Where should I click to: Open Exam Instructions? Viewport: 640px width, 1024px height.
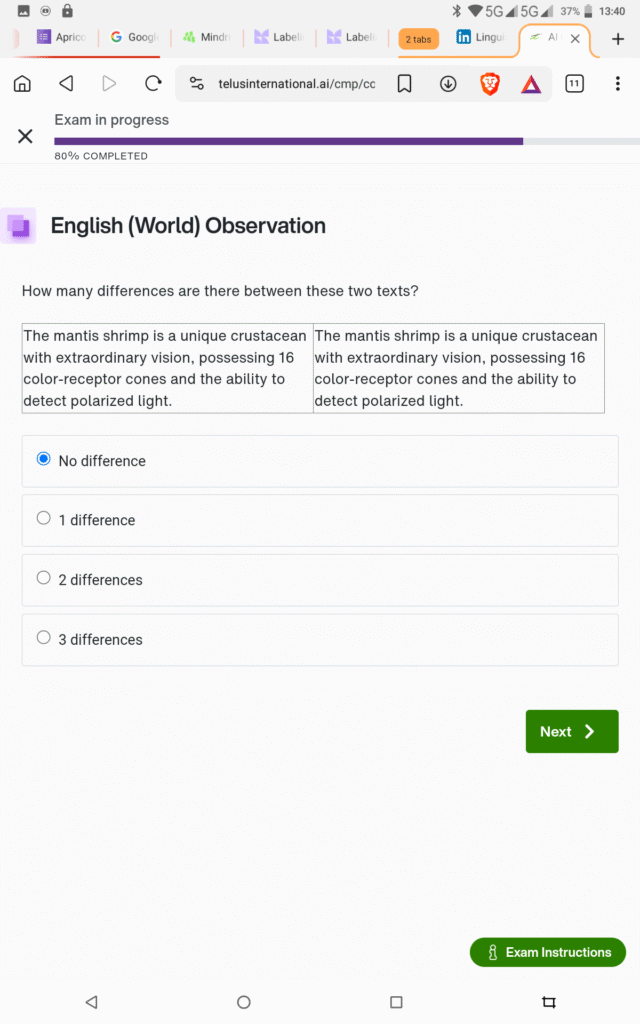[x=548, y=952]
